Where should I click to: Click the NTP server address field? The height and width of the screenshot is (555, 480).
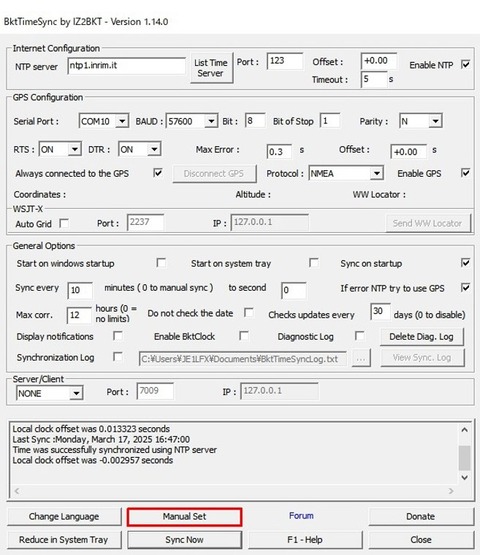click(x=126, y=66)
